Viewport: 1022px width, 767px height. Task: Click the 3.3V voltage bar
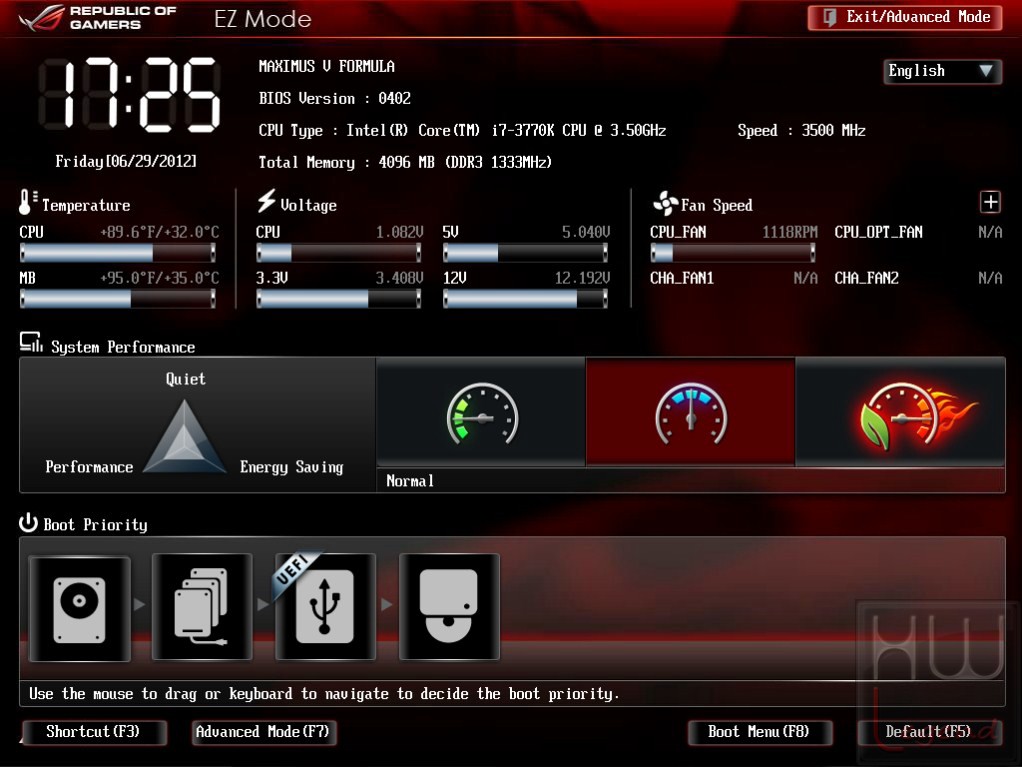[x=339, y=299]
